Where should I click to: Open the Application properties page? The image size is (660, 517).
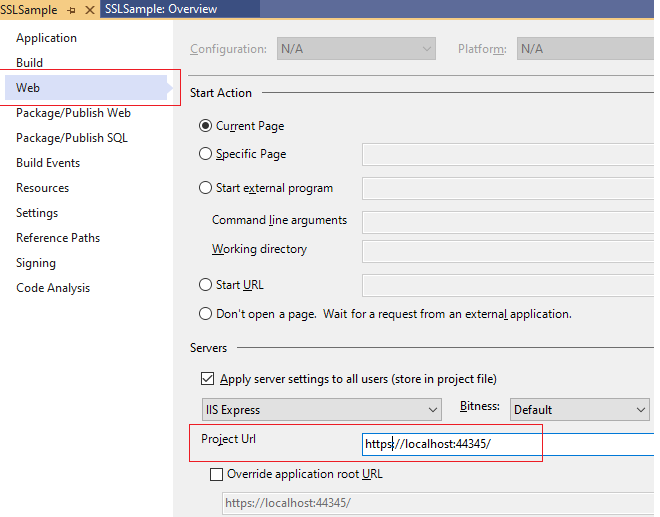click(46, 38)
